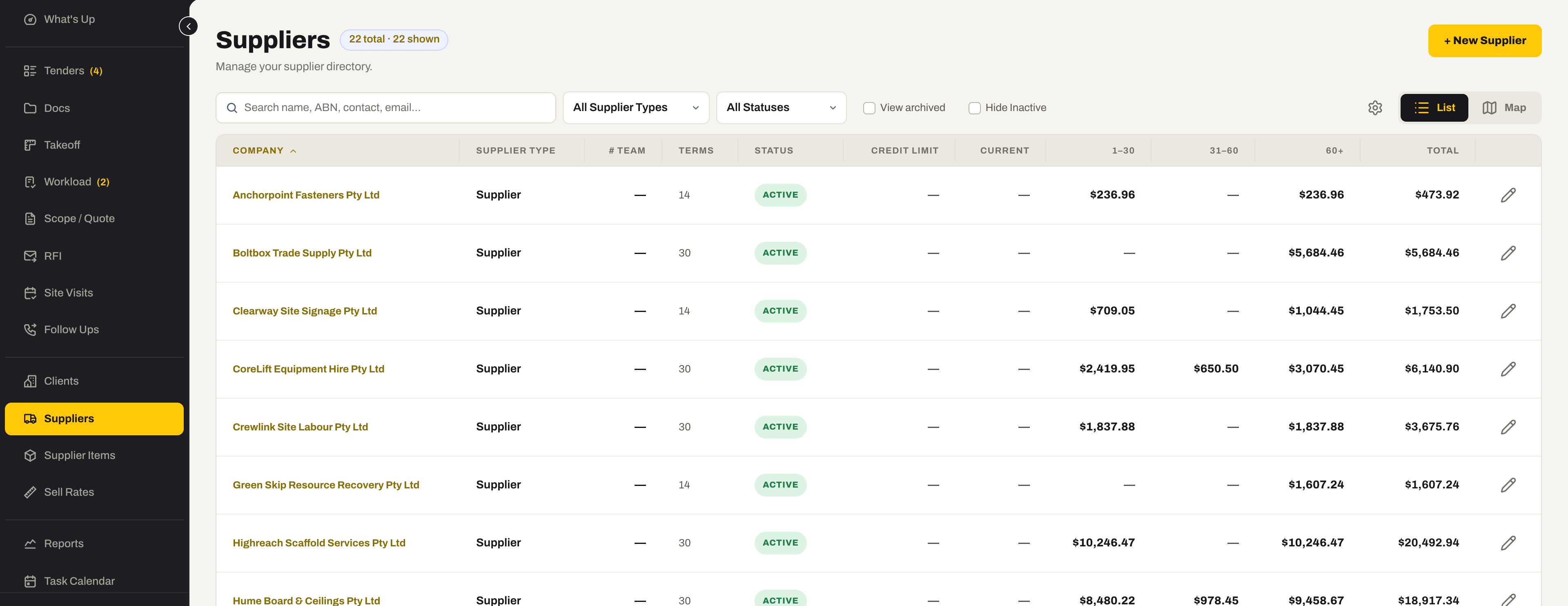Click the Reports chart icon
The height and width of the screenshot is (606, 1568).
pos(30,544)
